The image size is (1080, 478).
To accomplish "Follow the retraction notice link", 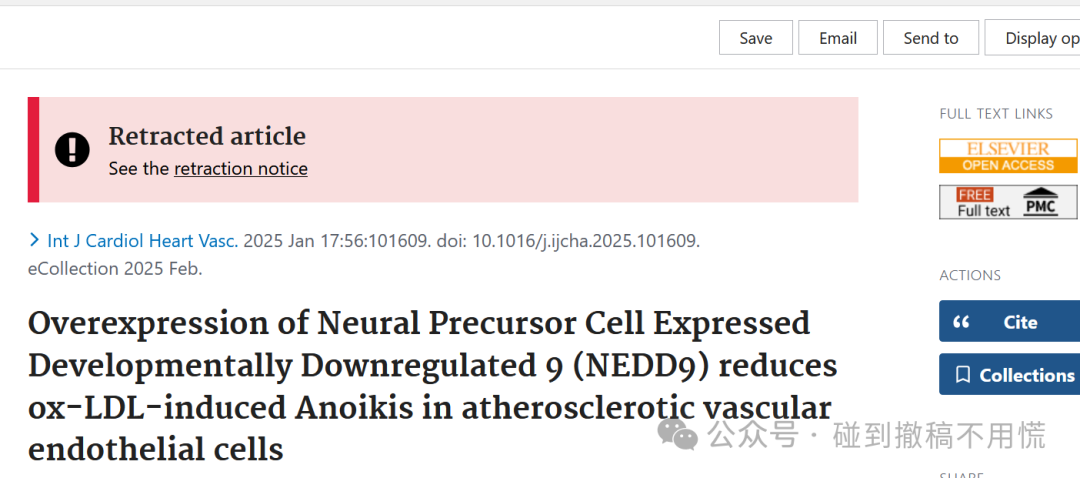I will click(x=241, y=169).
